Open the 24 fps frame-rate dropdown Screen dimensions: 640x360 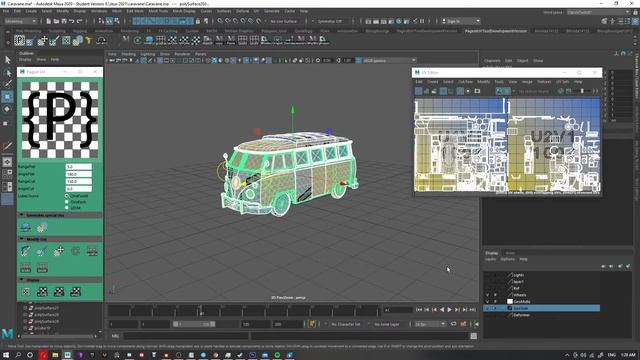click(430, 324)
